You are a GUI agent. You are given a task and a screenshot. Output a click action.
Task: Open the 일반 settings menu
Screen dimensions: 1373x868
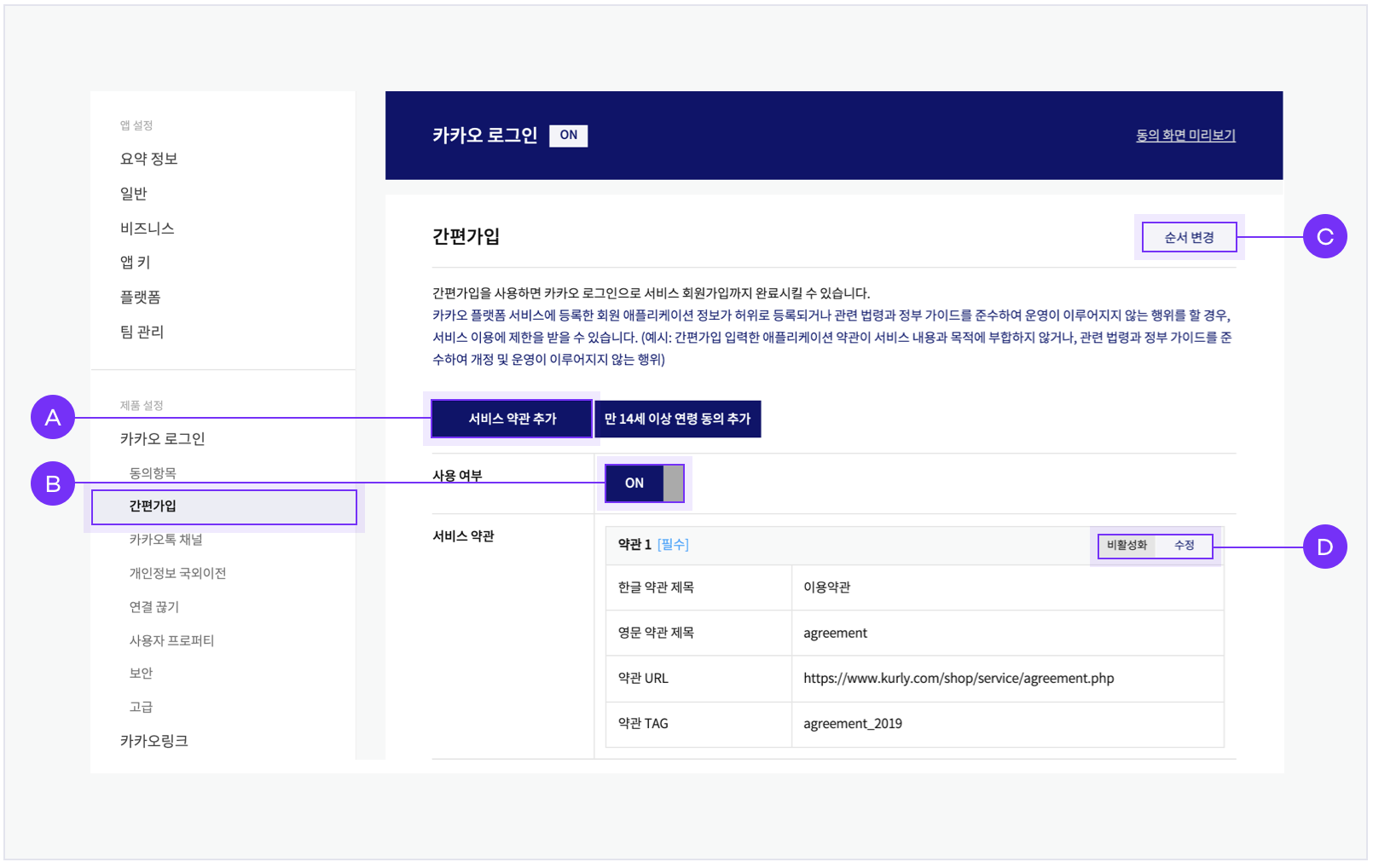[134, 194]
